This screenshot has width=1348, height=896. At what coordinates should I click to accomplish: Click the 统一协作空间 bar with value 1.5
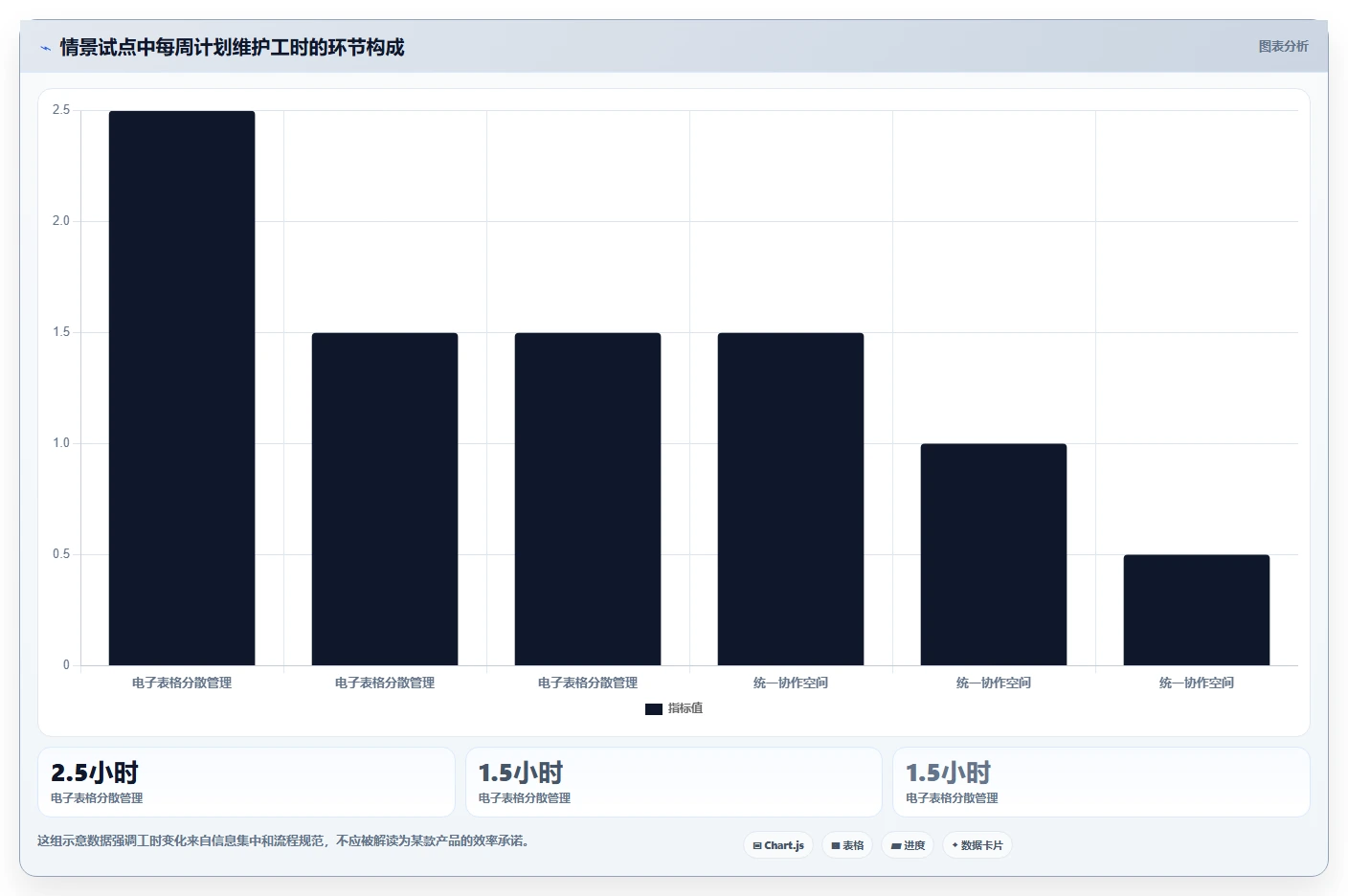pos(791,499)
